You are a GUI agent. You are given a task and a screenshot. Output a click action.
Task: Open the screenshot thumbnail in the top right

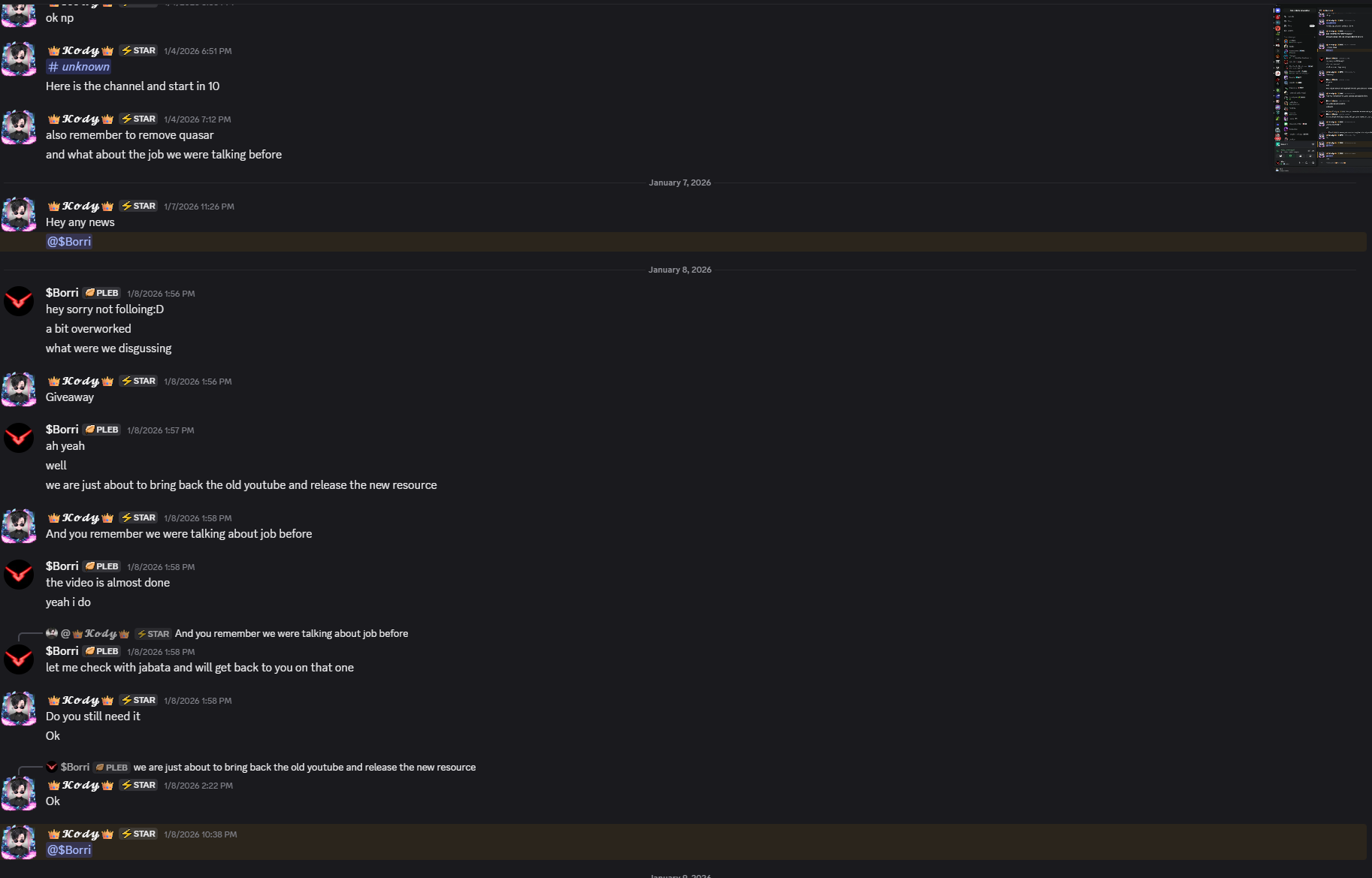pos(1322,90)
